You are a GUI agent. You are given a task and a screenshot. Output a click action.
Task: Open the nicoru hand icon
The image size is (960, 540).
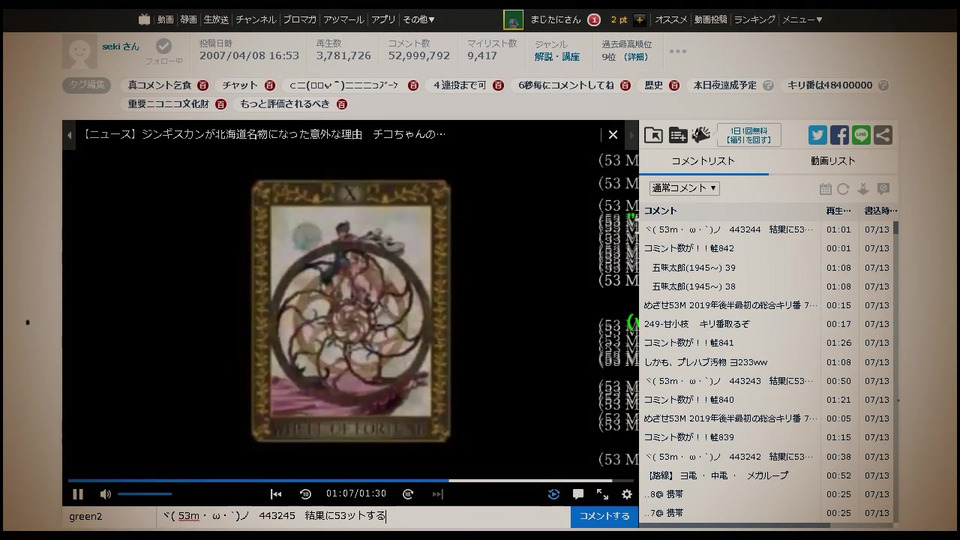[x=701, y=135]
